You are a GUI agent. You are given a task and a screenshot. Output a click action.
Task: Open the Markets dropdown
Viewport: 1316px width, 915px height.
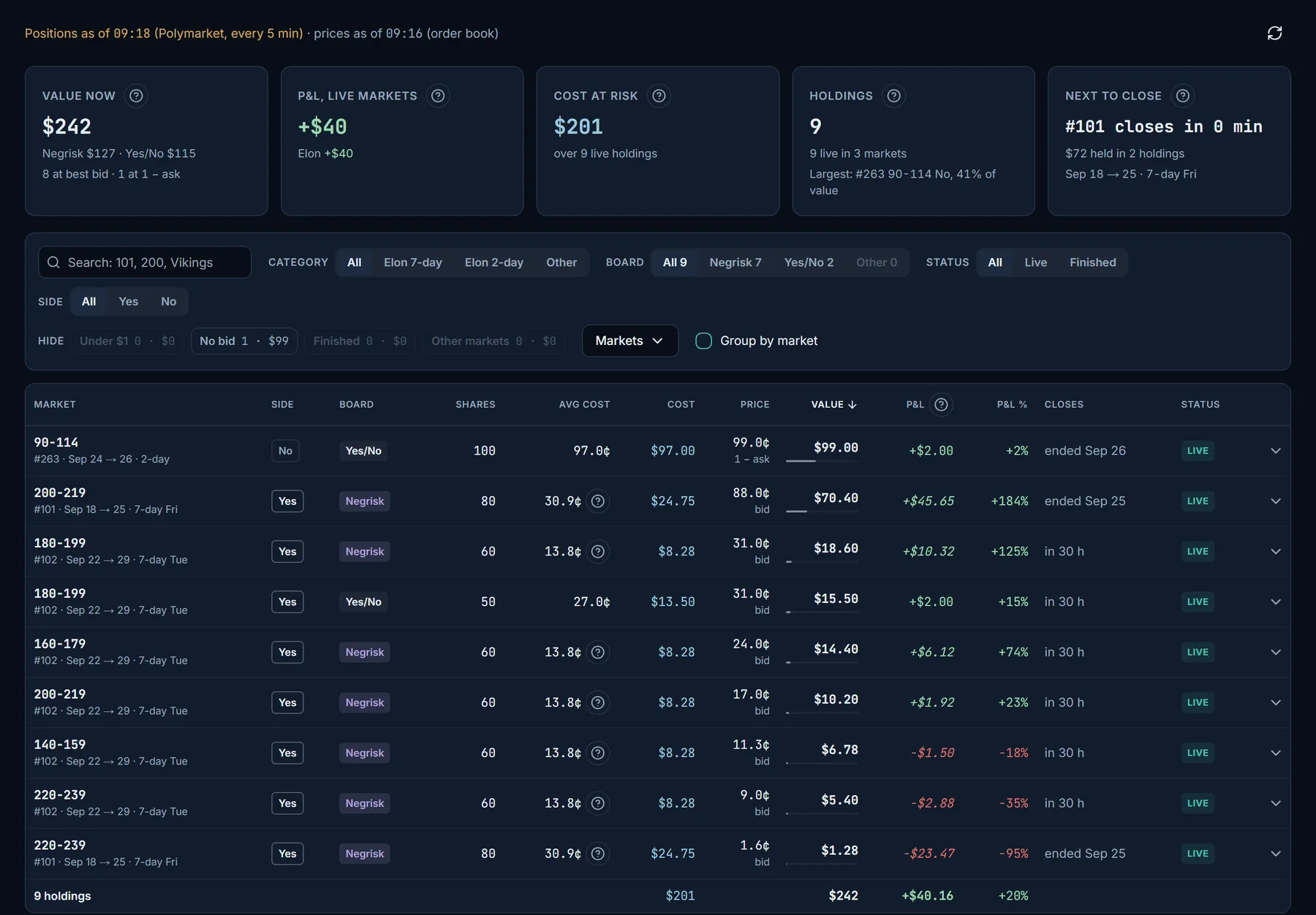coord(629,341)
